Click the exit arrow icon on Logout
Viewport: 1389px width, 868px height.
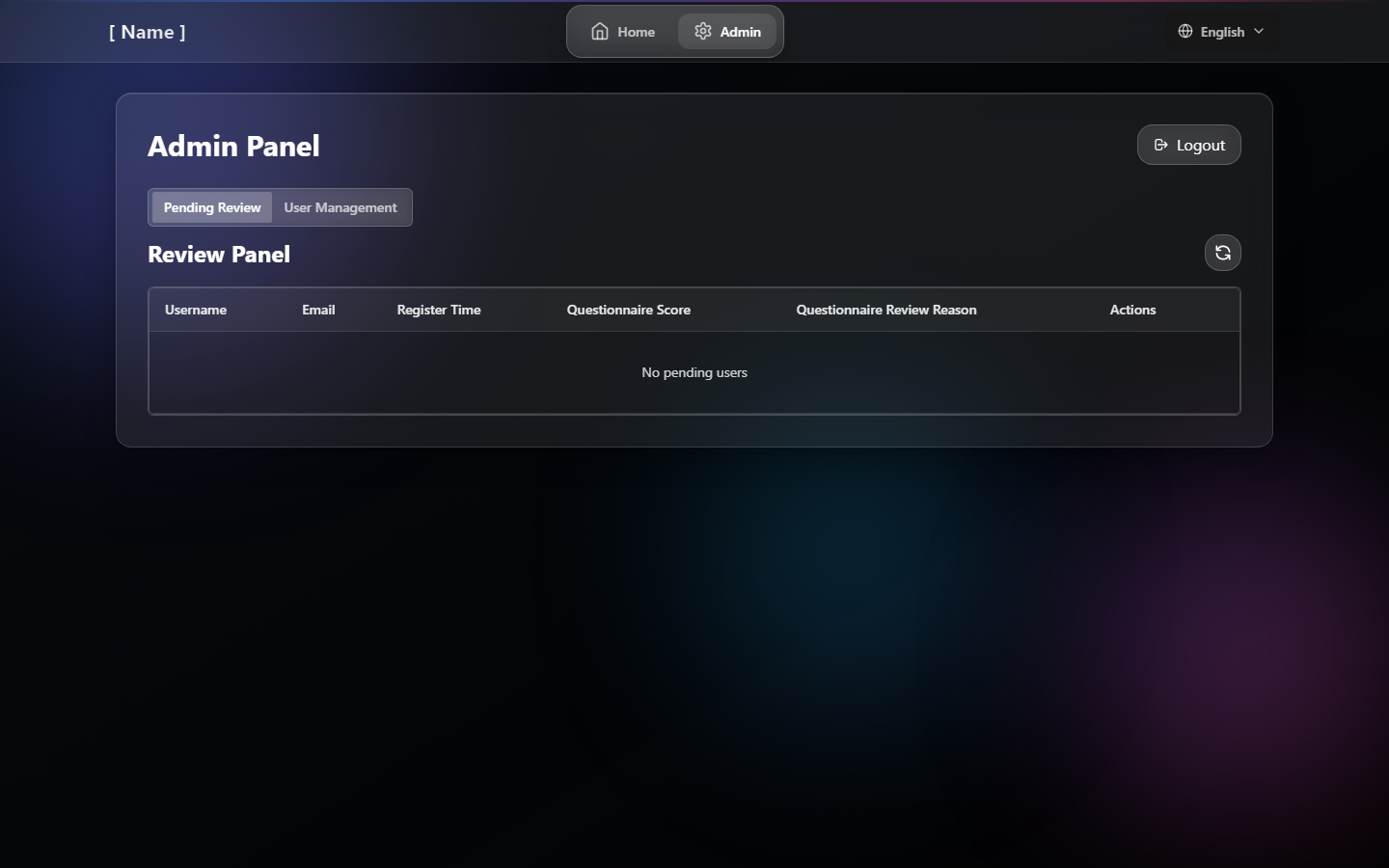point(1161,146)
